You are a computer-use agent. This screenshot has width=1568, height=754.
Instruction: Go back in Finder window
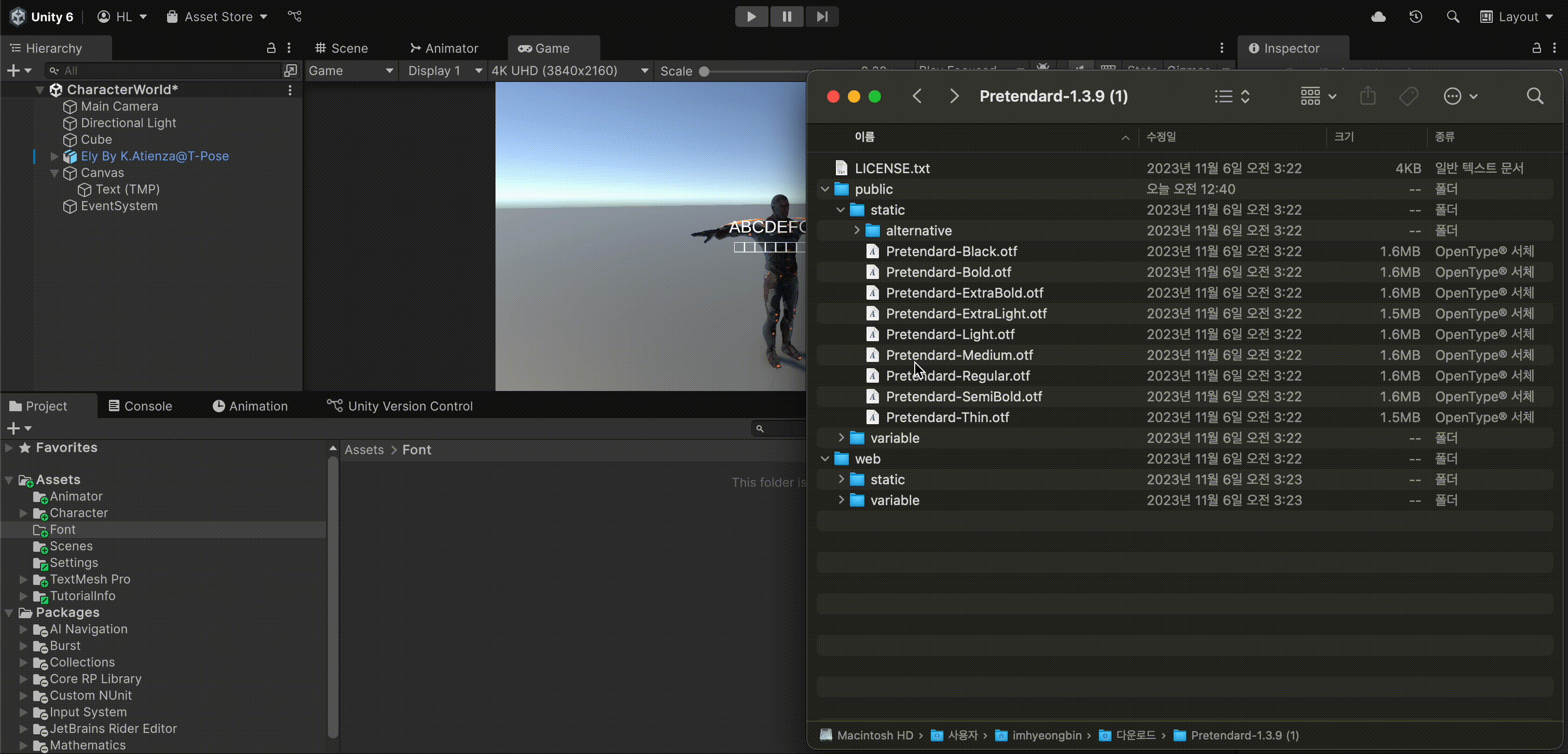pos(917,96)
